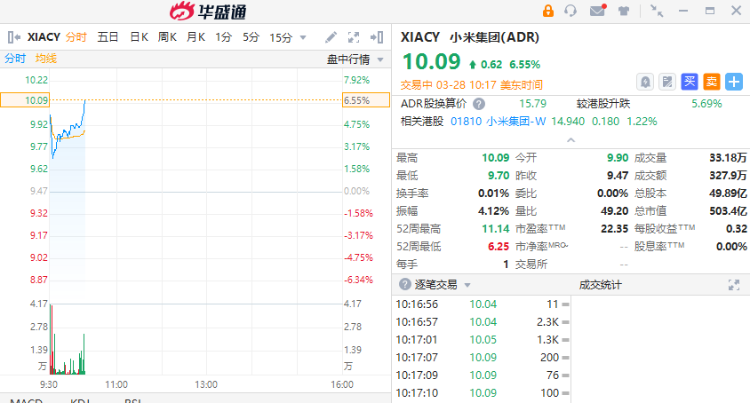Click the 华盛通 logo in title bar

[208, 11]
